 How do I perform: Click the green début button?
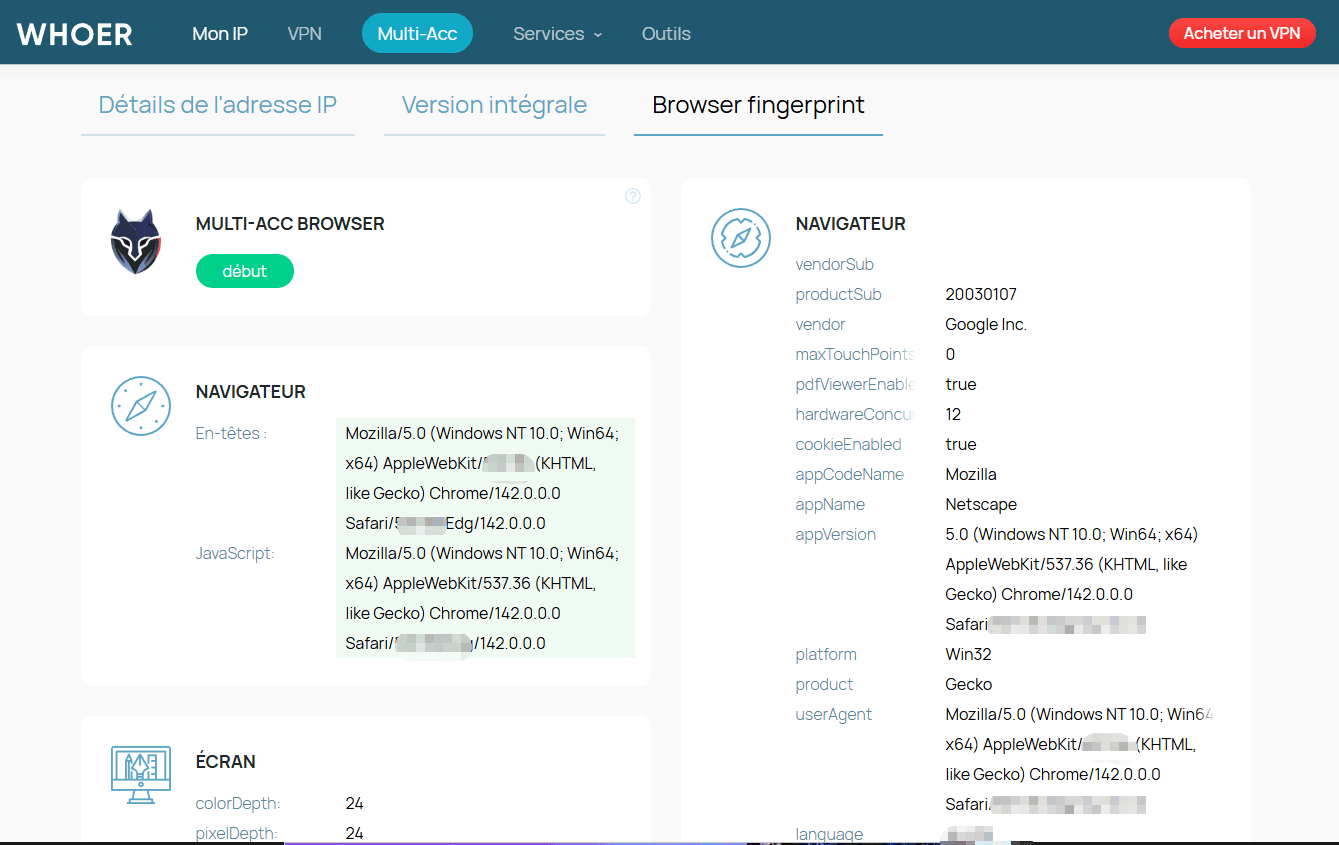(x=245, y=271)
